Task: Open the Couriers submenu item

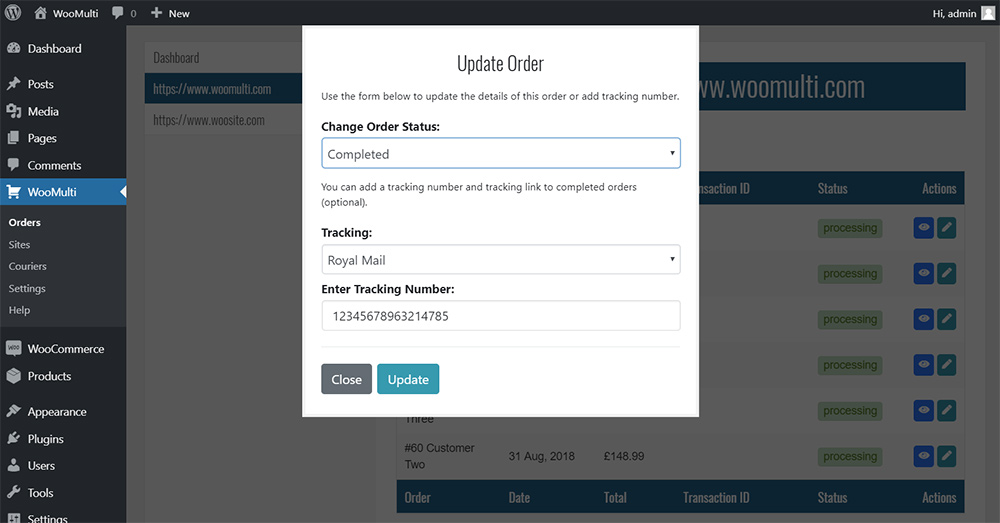Action: click(x=28, y=266)
